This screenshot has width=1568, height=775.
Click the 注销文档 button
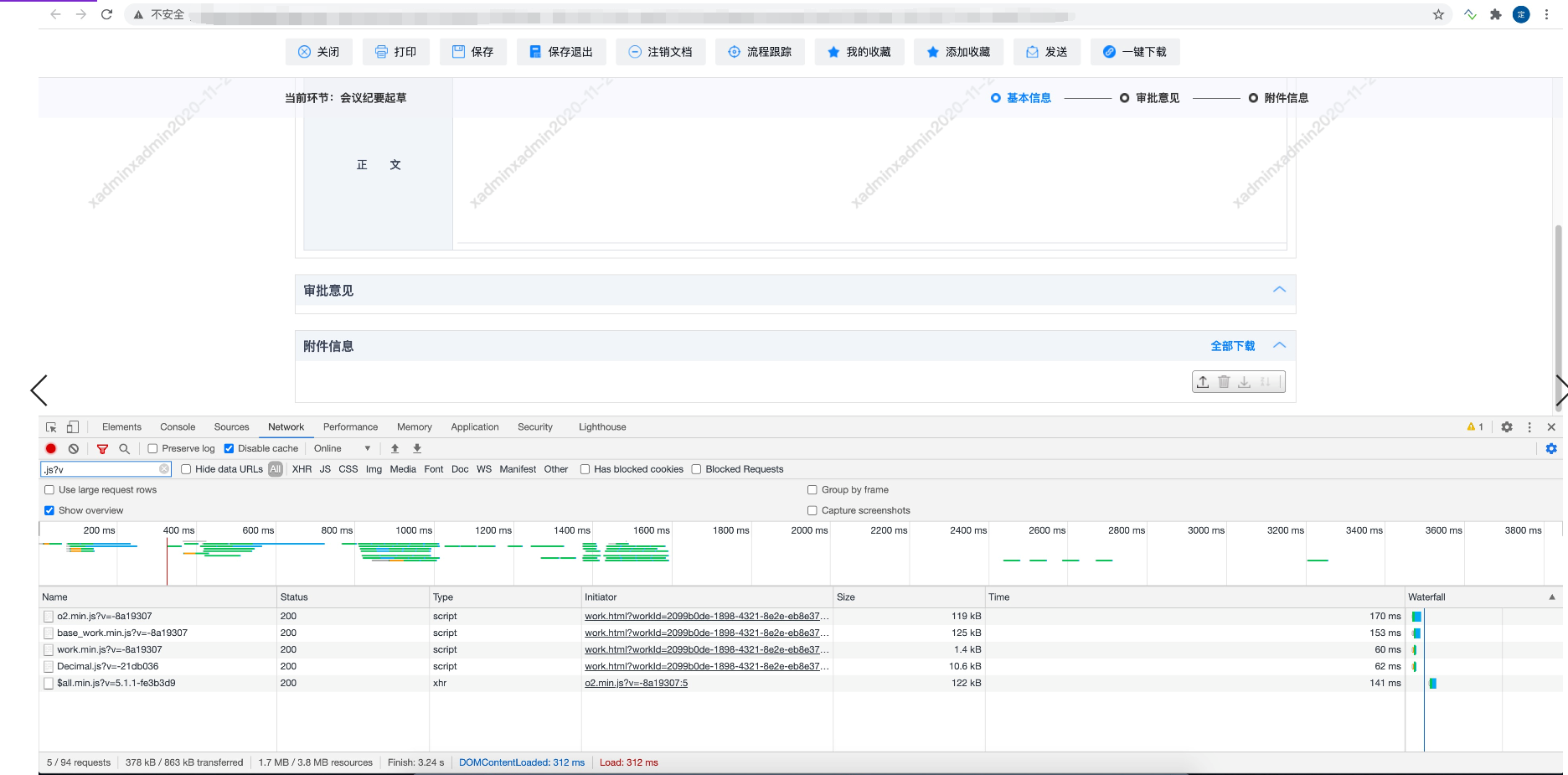pyautogui.click(x=660, y=52)
